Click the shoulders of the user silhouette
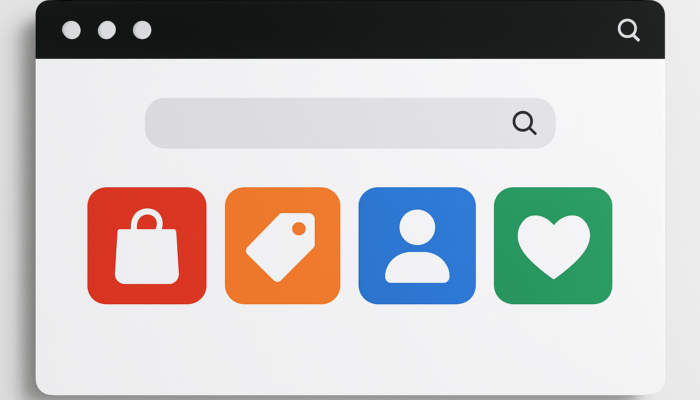The width and height of the screenshot is (700, 400). [417, 267]
